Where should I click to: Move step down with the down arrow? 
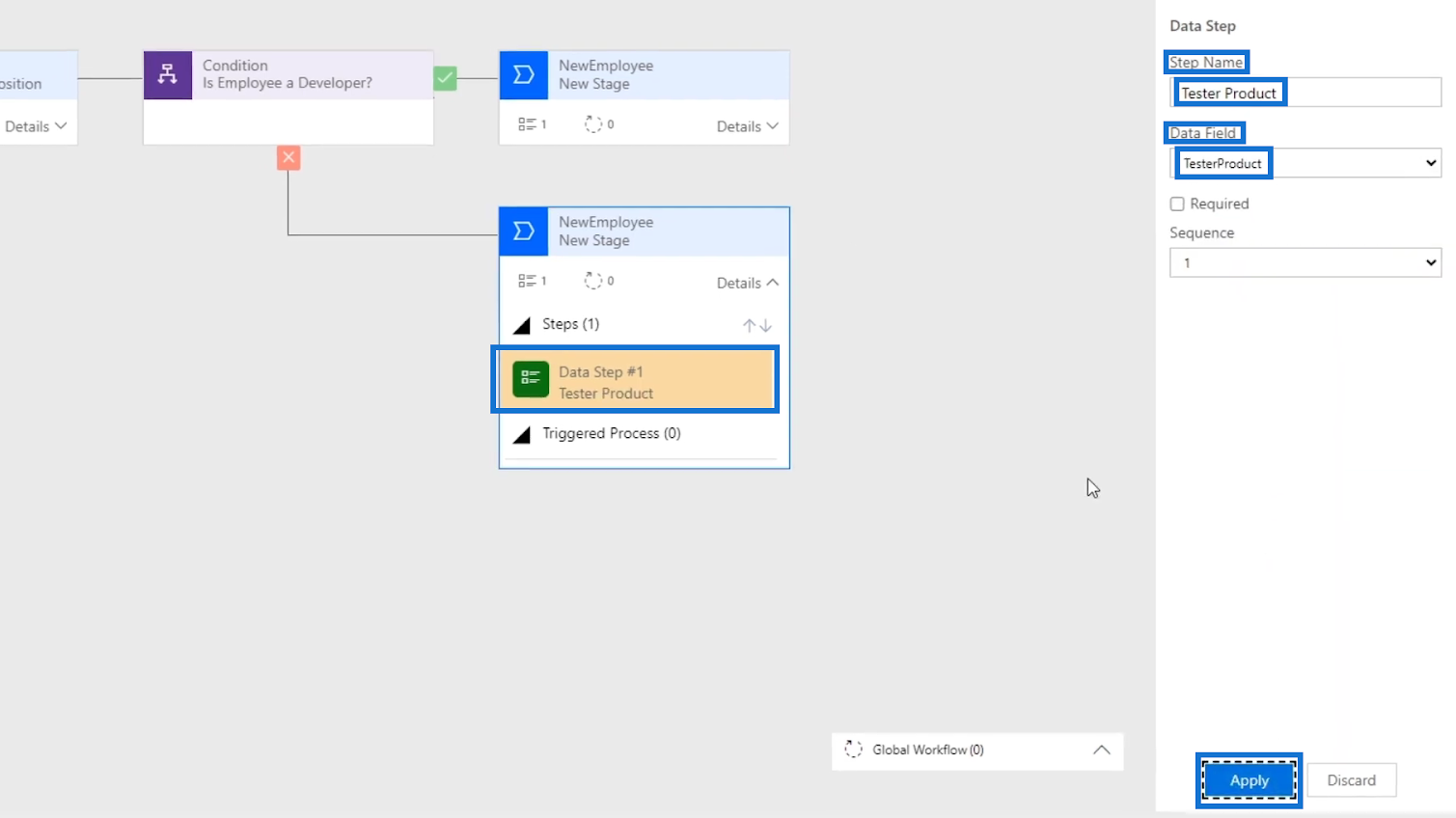click(x=765, y=325)
